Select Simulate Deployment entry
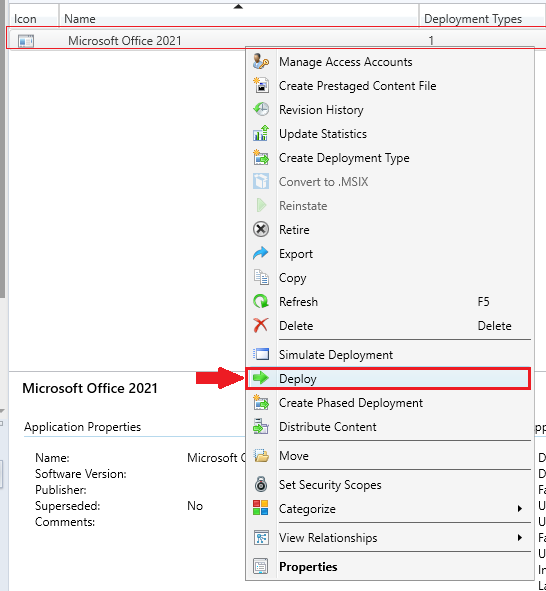Image resolution: width=546 pixels, height=591 pixels. click(390, 354)
